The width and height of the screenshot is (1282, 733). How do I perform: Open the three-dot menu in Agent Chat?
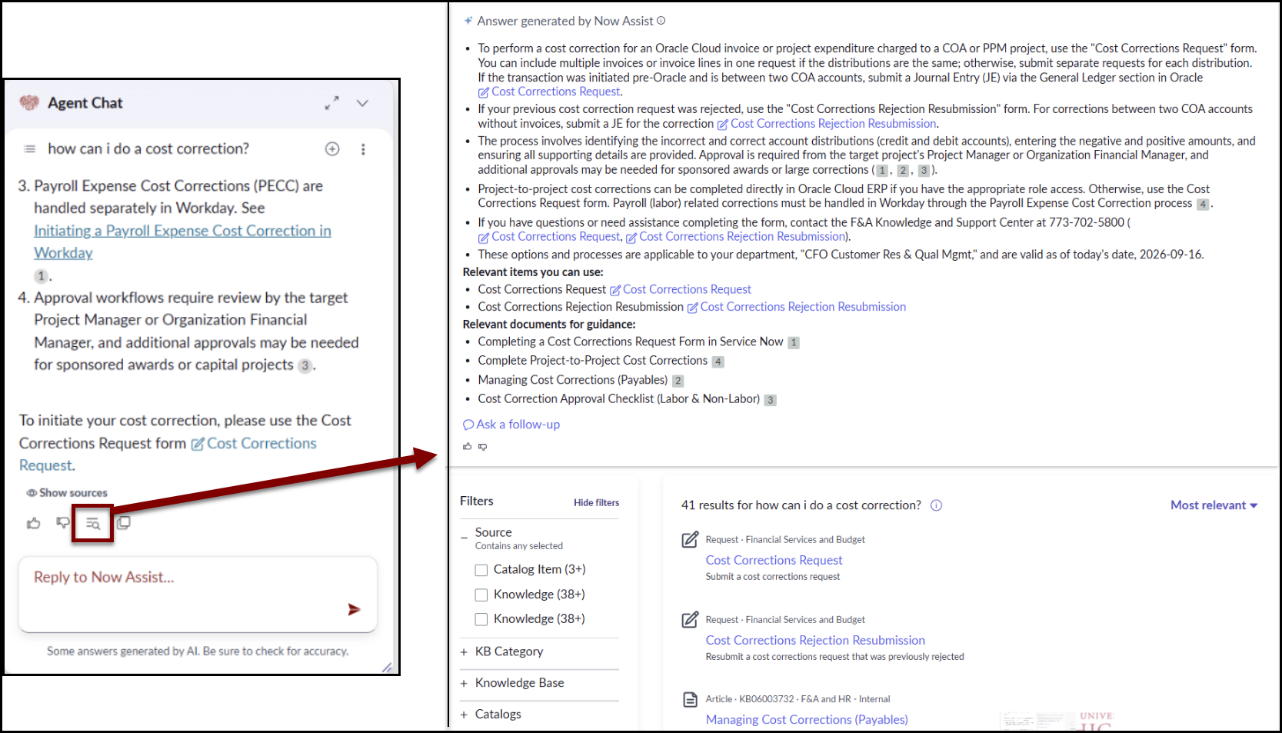pyautogui.click(x=363, y=149)
